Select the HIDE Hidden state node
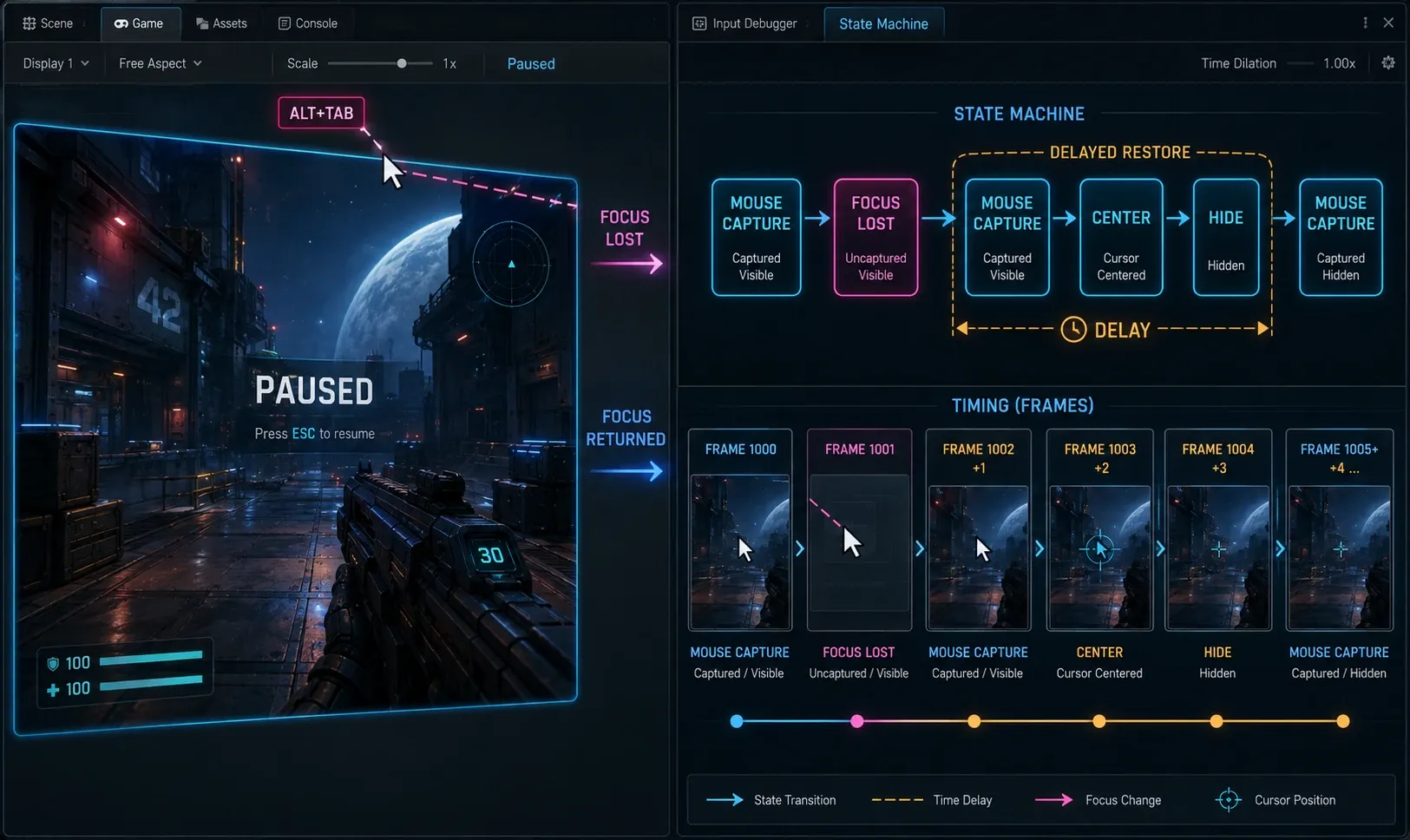 click(1226, 237)
